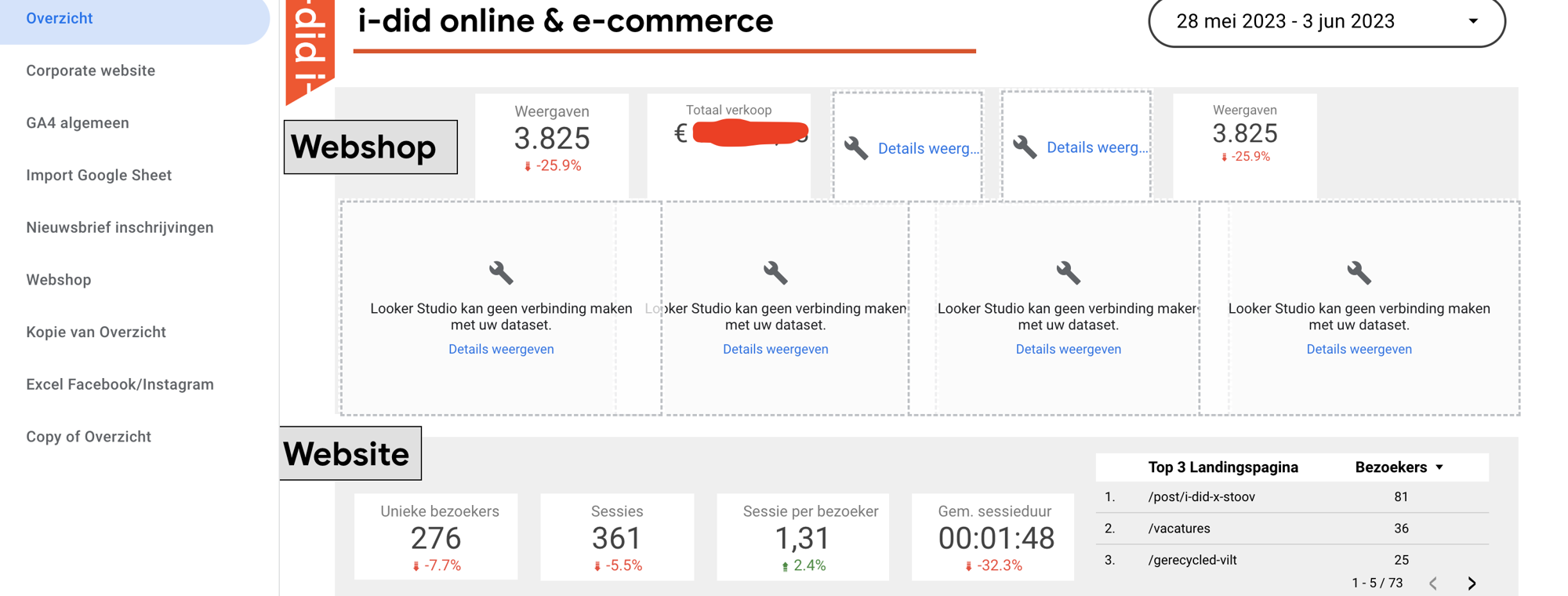Click the -32.3% change under Gem. sessieduur
The height and width of the screenshot is (596, 1568).
point(993,565)
